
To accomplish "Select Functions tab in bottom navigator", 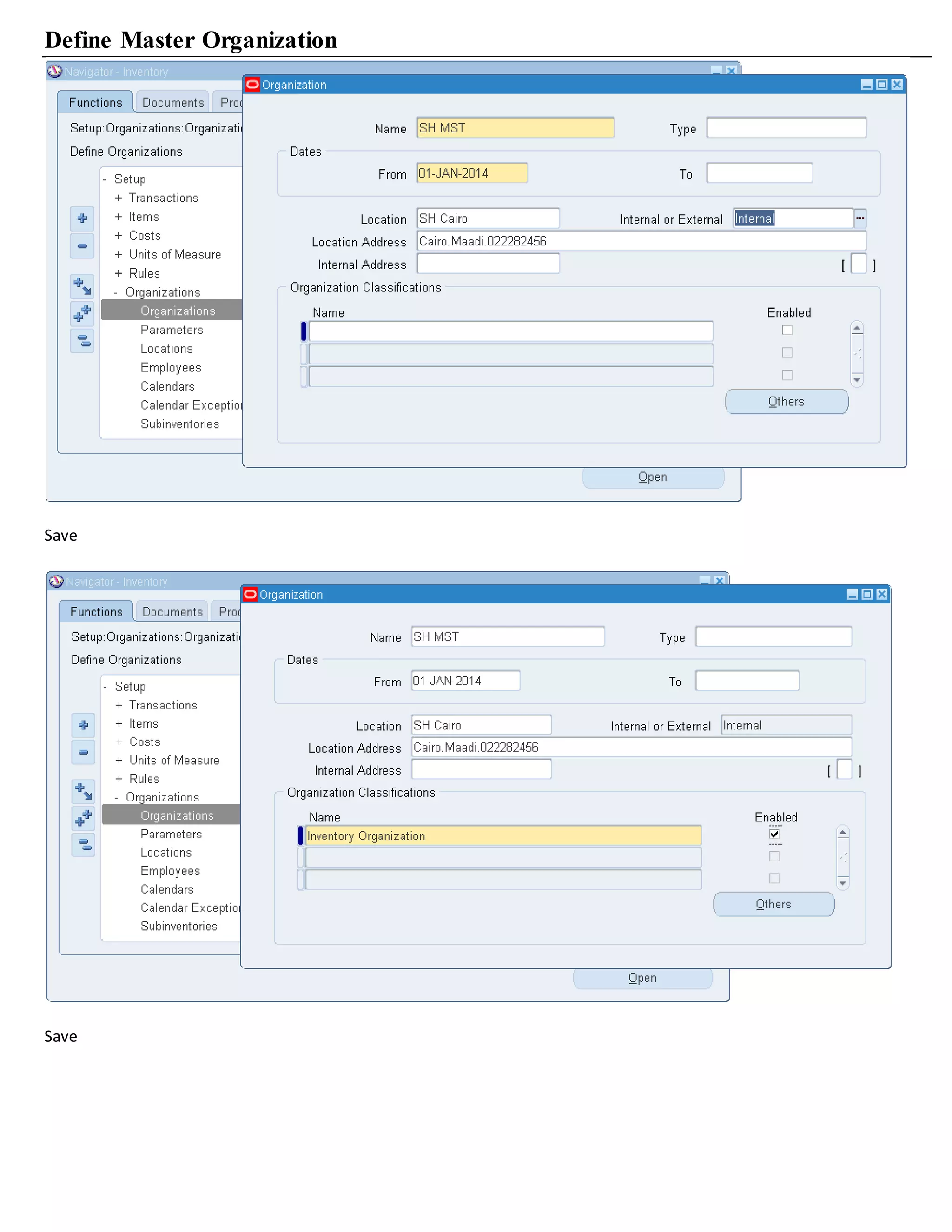I will [x=96, y=612].
